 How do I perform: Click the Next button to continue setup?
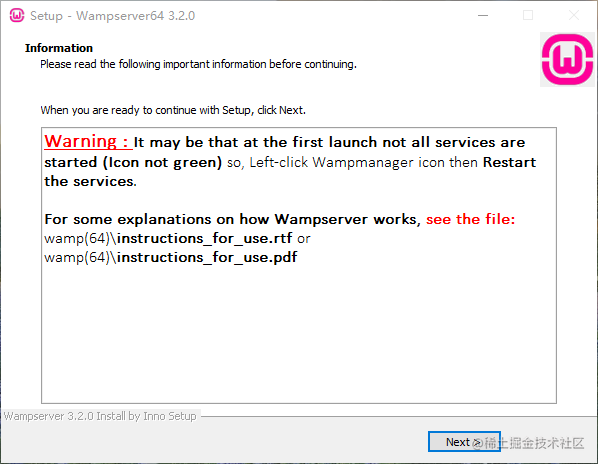coord(464,442)
